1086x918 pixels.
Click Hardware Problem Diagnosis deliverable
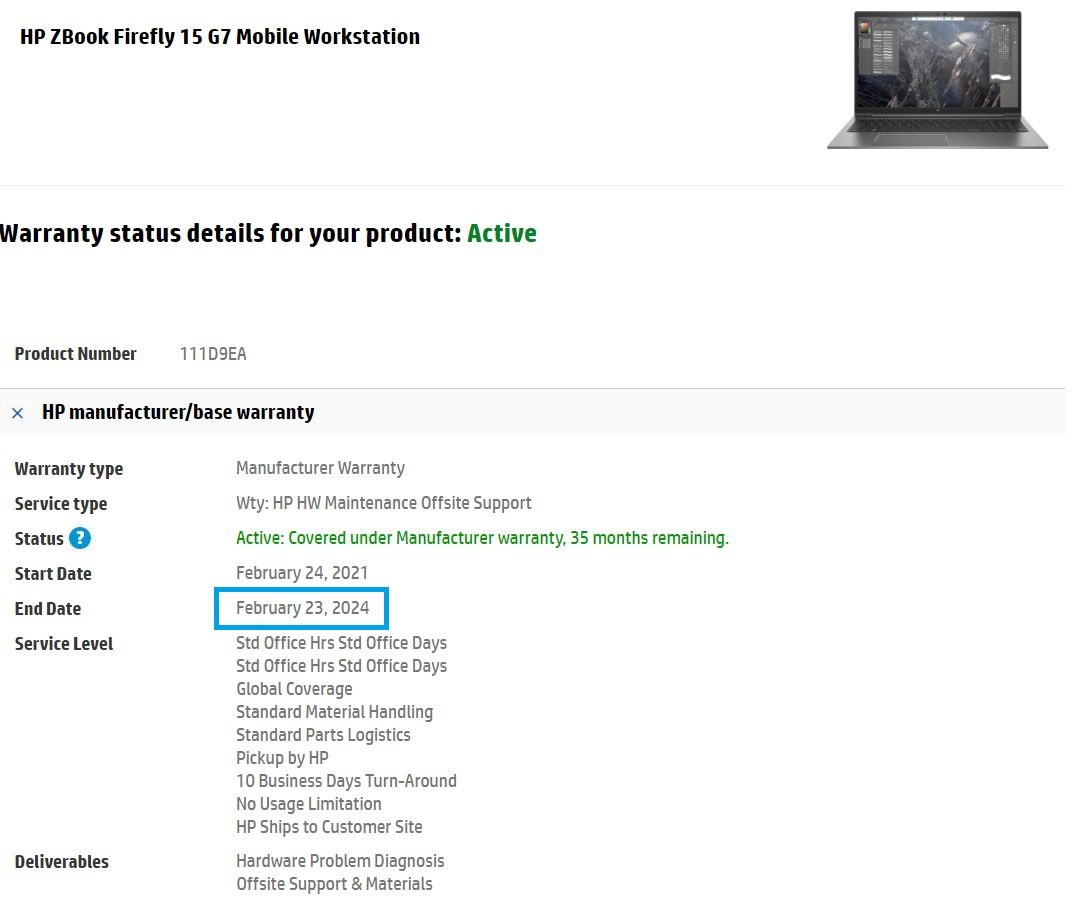pos(340,861)
